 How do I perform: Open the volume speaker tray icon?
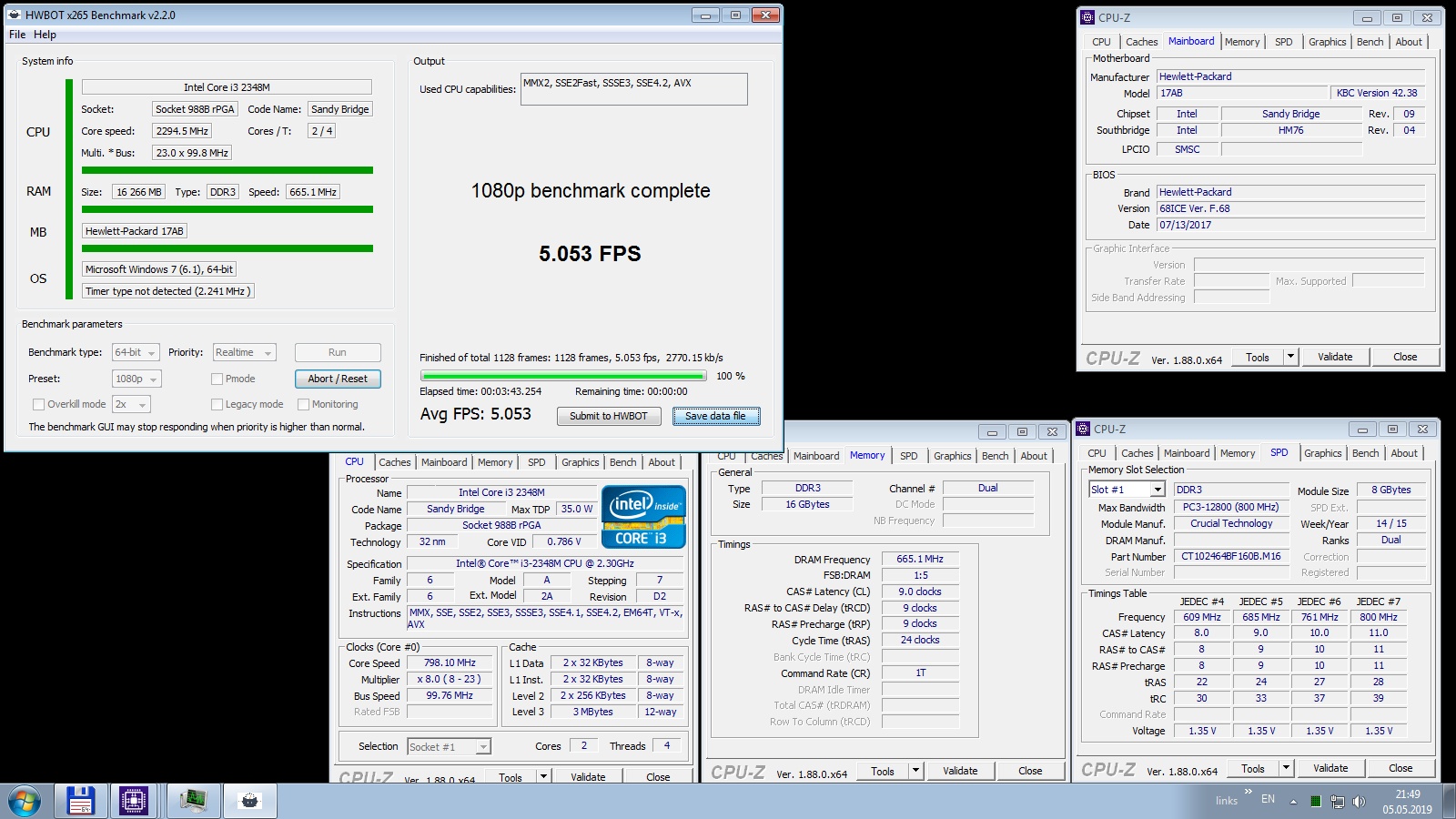click(1359, 802)
